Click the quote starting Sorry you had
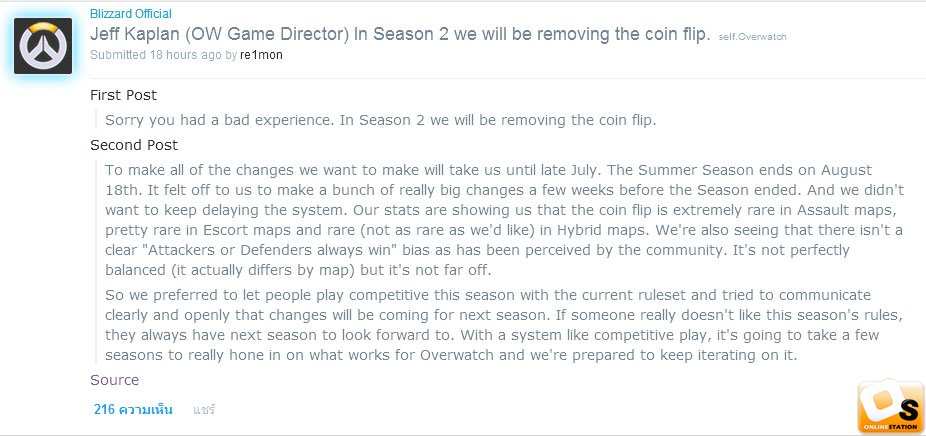This screenshot has height=436, width=926. point(381,121)
